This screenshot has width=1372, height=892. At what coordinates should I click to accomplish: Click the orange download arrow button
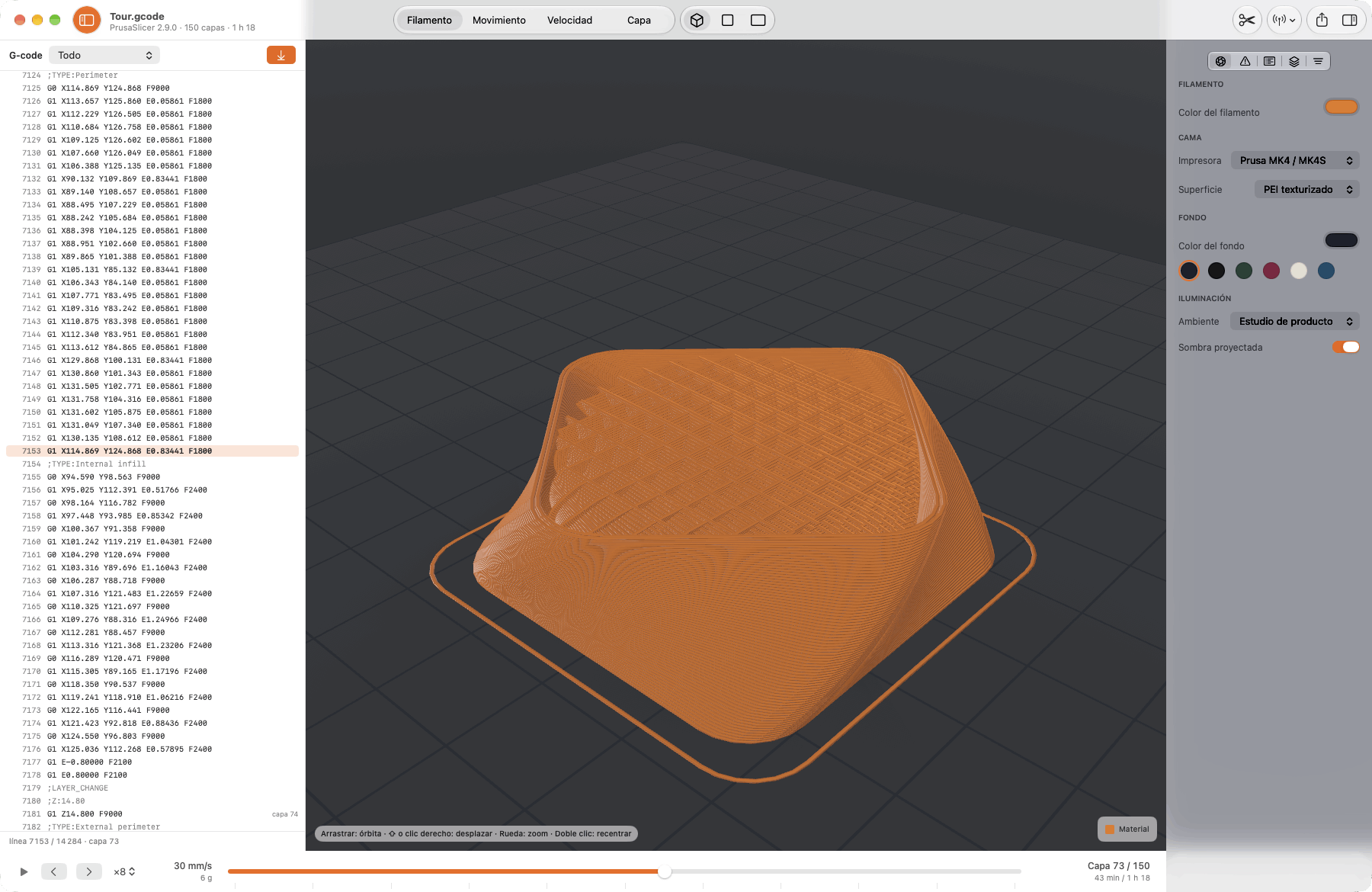pyautogui.click(x=281, y=55)
